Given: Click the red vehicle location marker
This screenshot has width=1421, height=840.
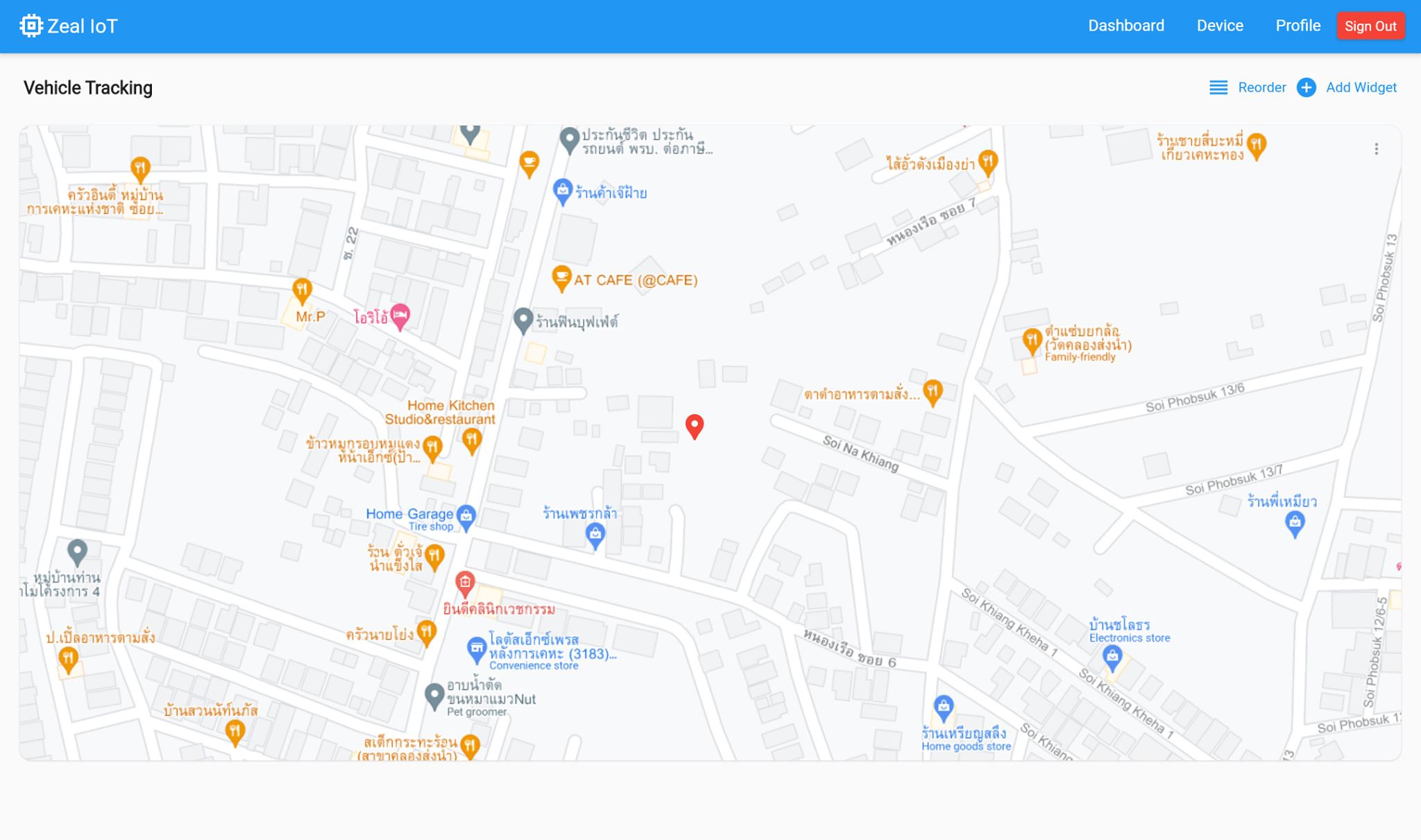Looking at the screenshot, I should click(694, 425).
